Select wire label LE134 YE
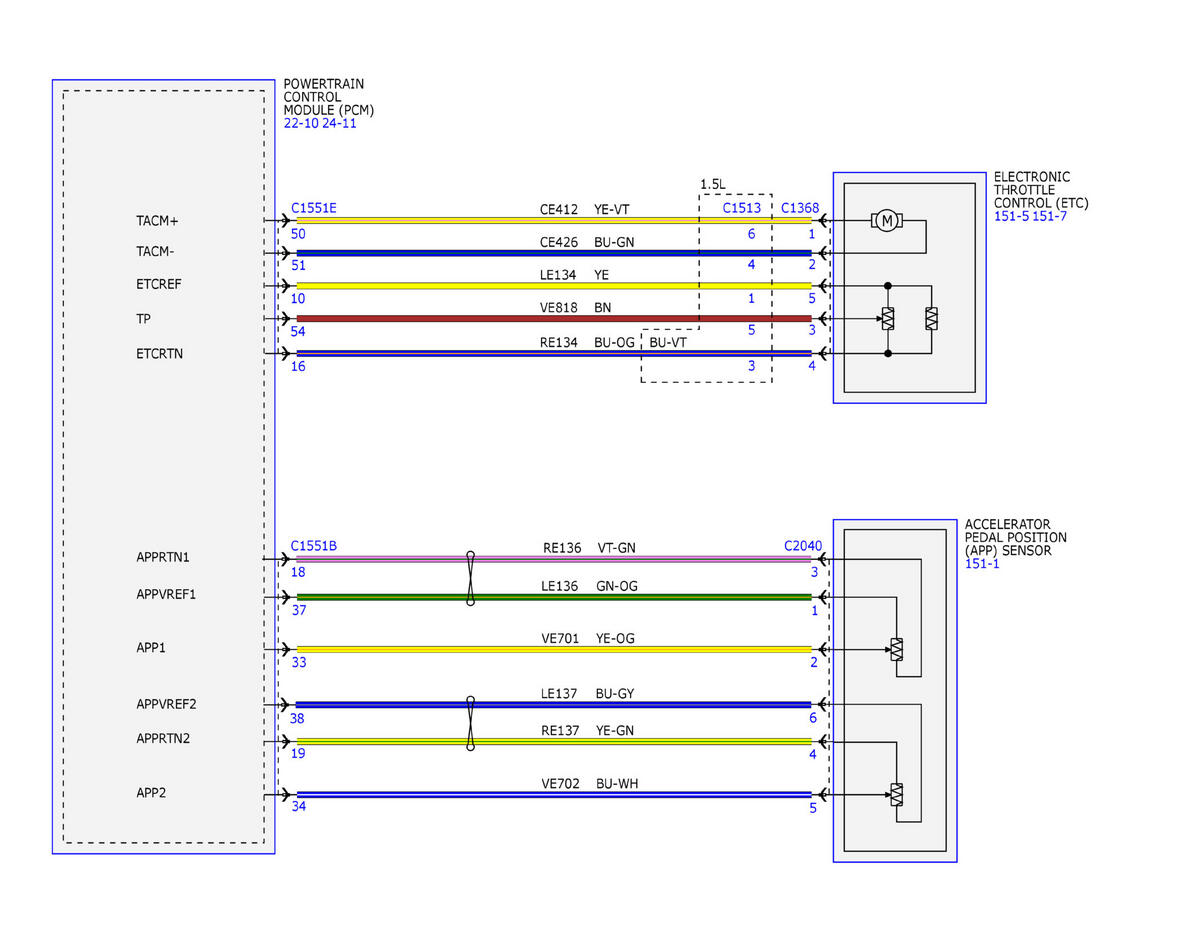 (x=575, y=274)
